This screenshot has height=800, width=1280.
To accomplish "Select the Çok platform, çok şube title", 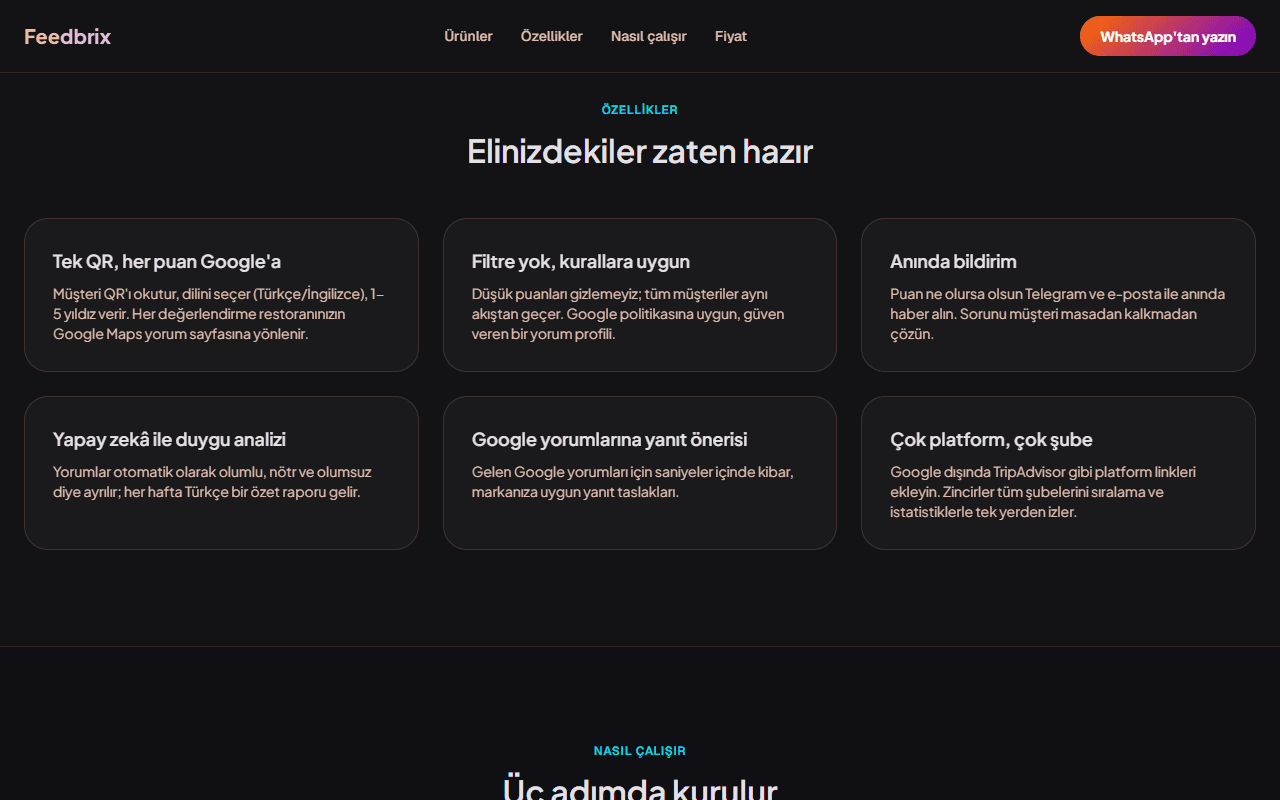I will 991,440.
